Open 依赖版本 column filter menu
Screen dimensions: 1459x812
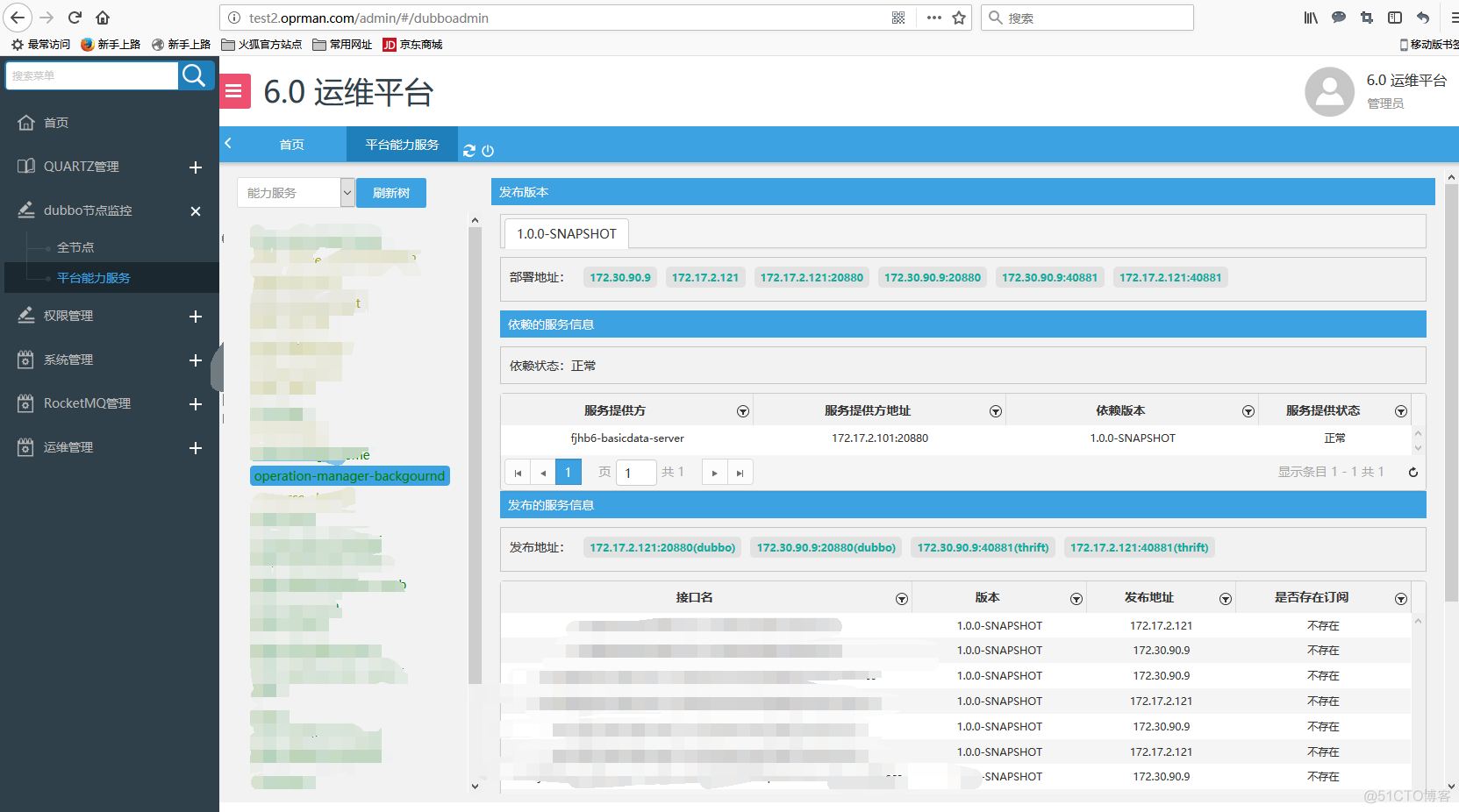1248,411
